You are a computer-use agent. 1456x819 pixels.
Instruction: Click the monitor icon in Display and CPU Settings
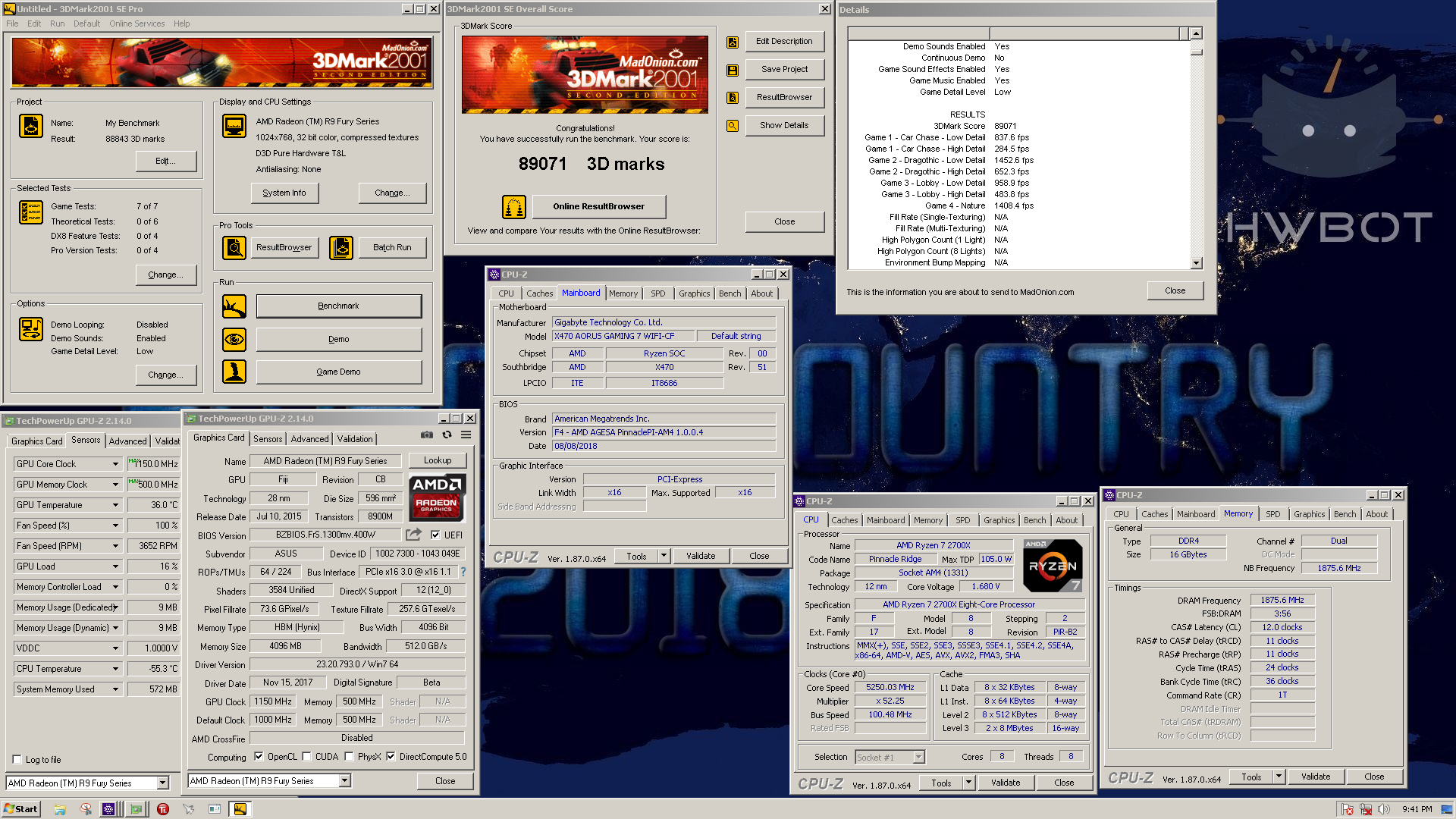[234, 126]
